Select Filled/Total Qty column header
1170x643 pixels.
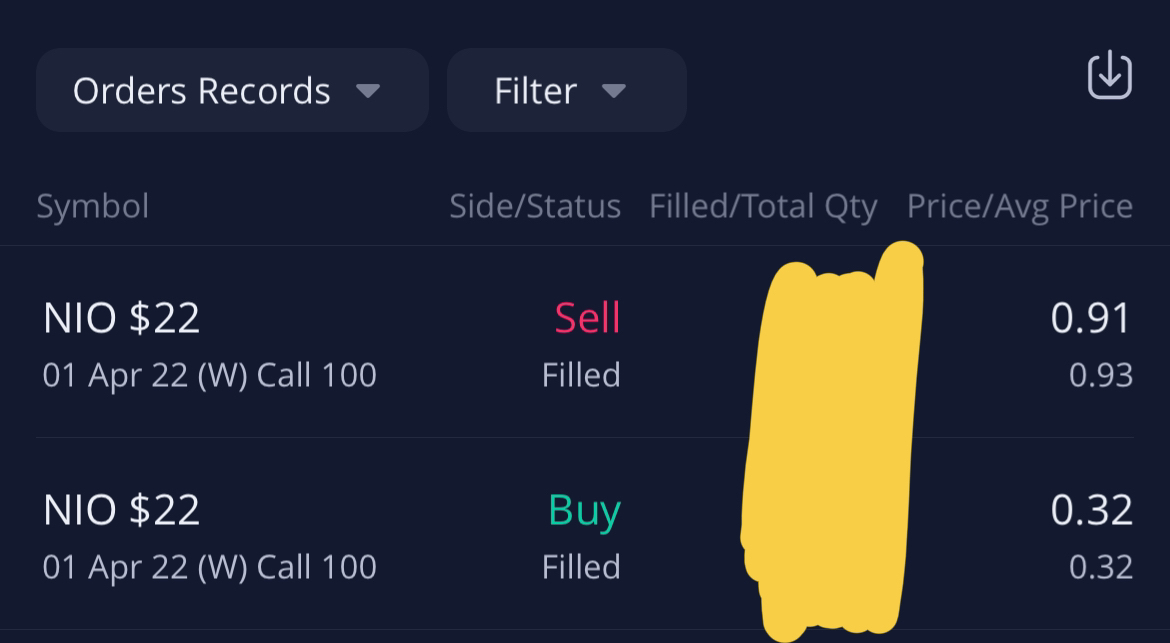[763, 207]
